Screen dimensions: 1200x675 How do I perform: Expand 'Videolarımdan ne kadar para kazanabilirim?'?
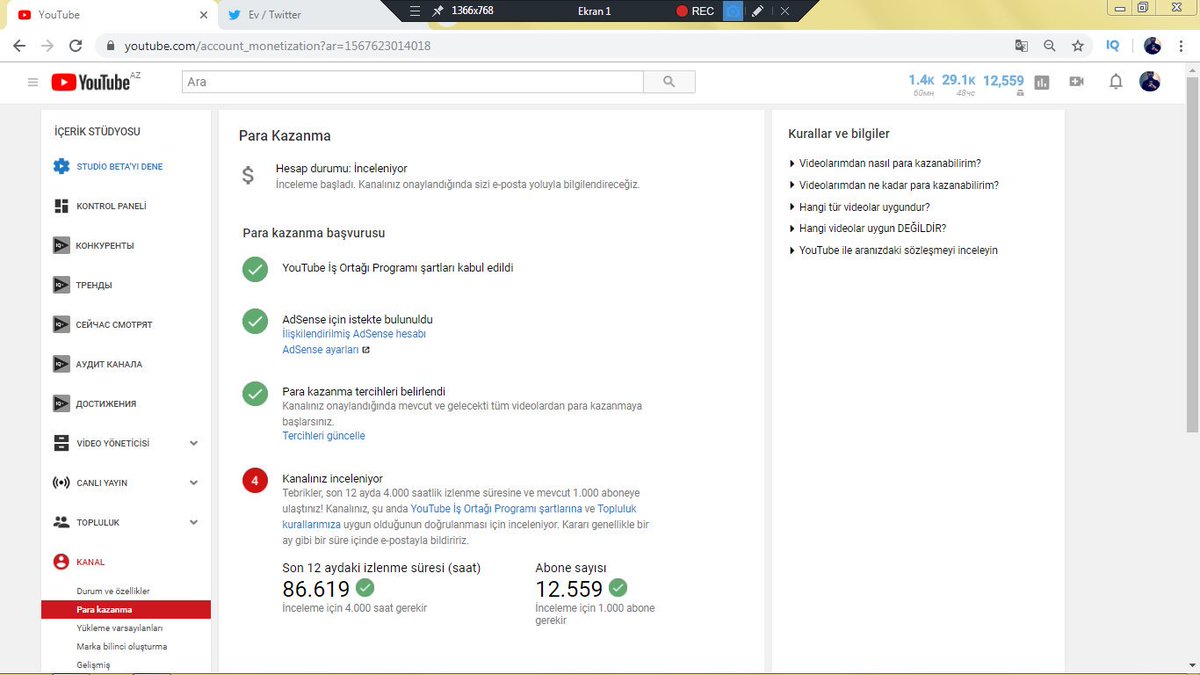894,185
